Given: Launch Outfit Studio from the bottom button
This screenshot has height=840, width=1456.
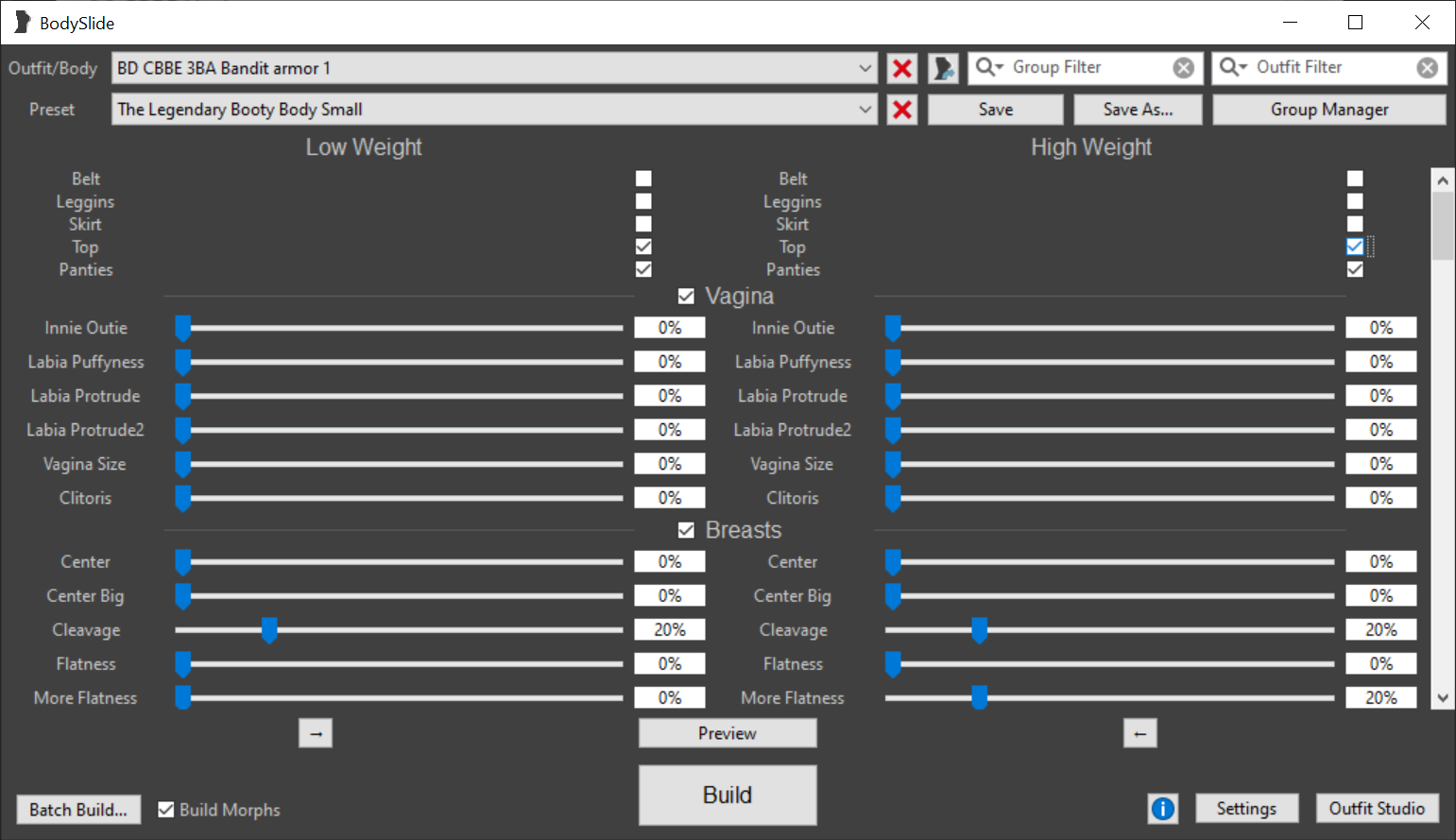Looking at the screenshot, I should [1377, 809].
